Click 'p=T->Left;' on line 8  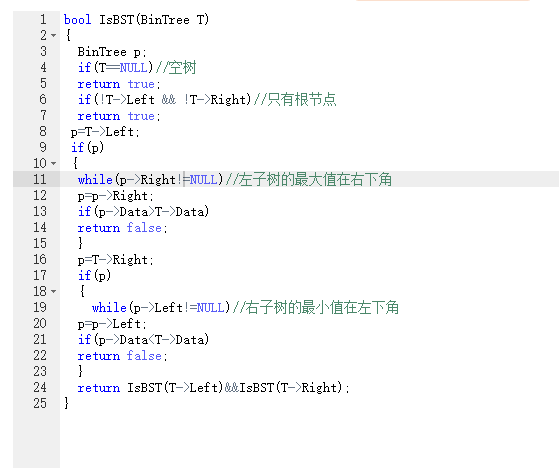pos(105,132)
